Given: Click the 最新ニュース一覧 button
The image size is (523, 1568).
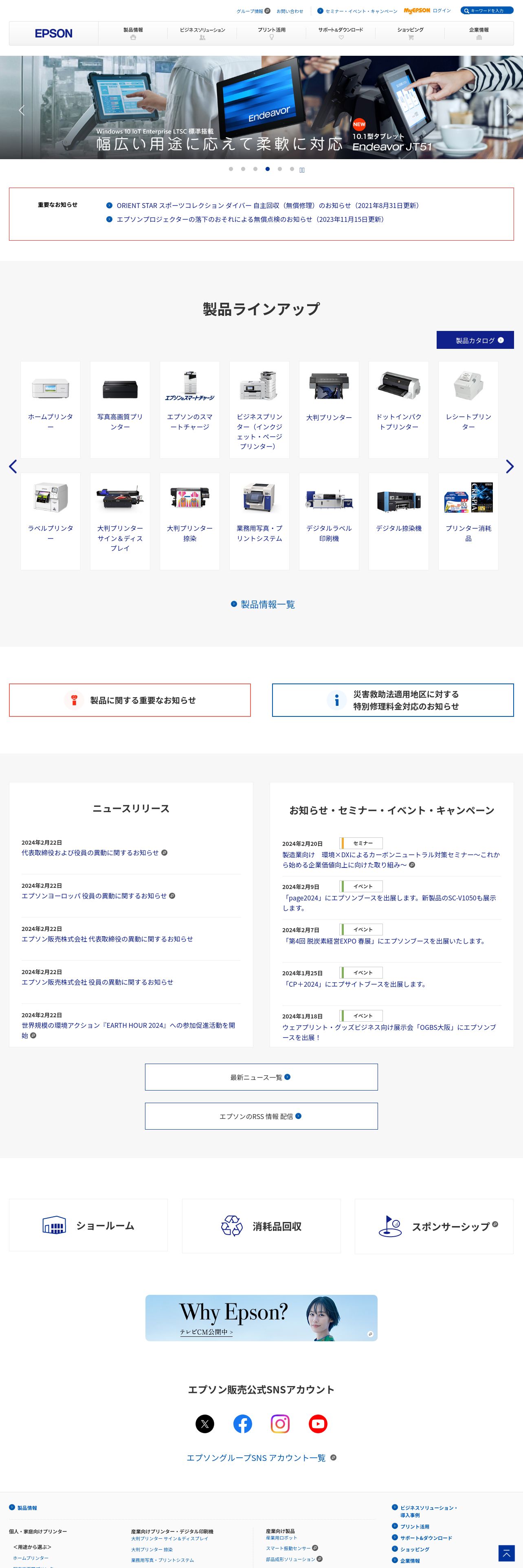Looking at the screenshot, I should coord(261,1077).
